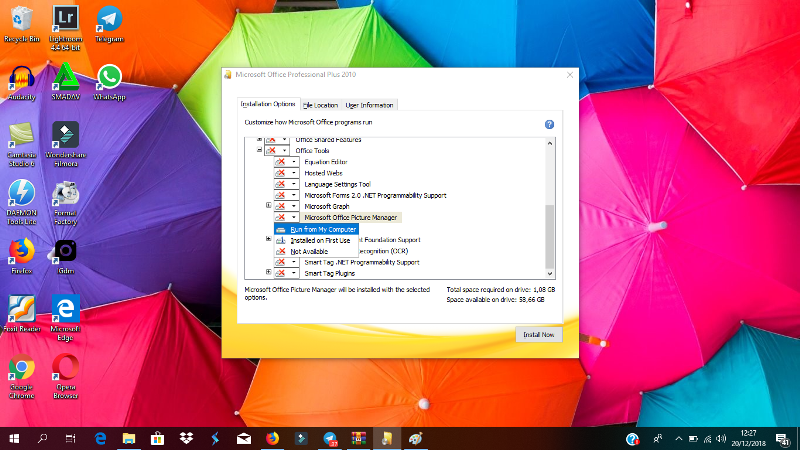Click the scroll down arrow of feature list
This screenshot has height=450, width=800.
point(549,273)
